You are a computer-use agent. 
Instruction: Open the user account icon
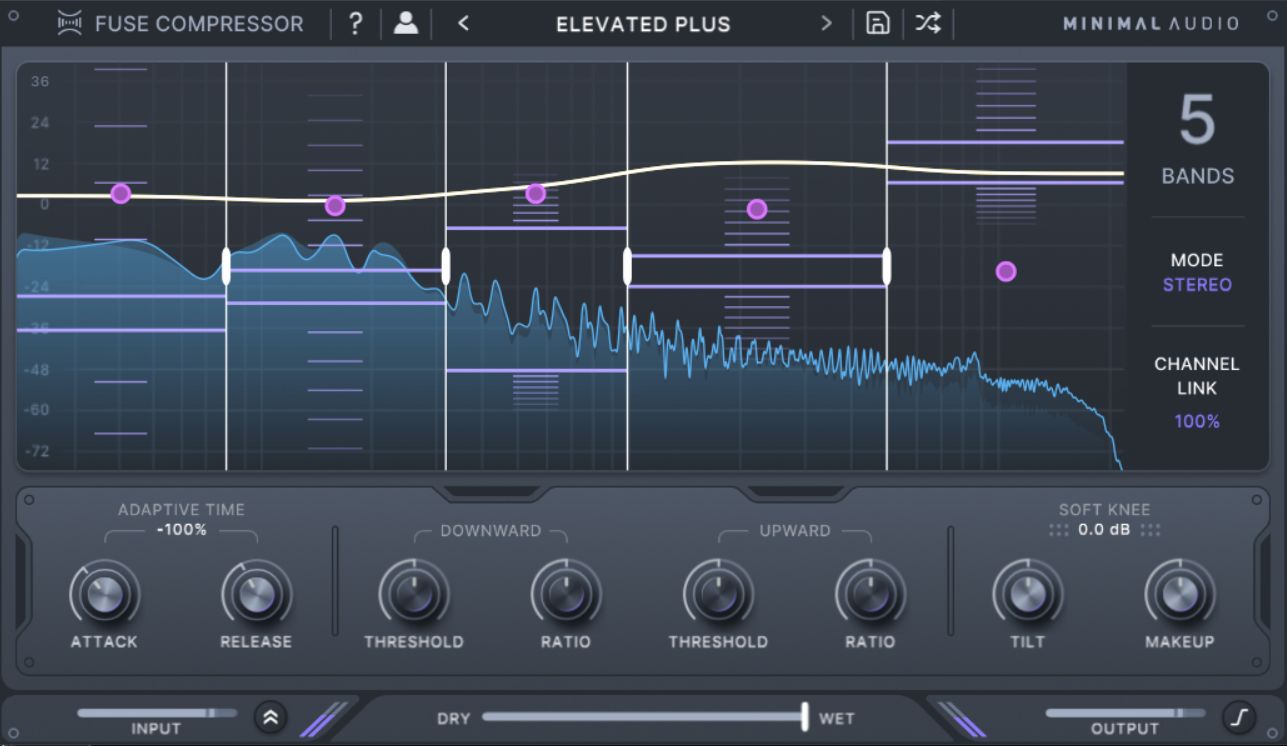click(x=406, y=24)
